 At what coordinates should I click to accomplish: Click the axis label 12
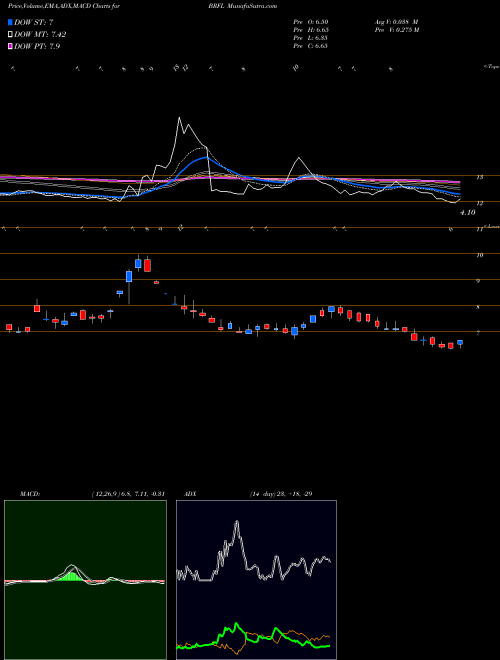[479, 203]
